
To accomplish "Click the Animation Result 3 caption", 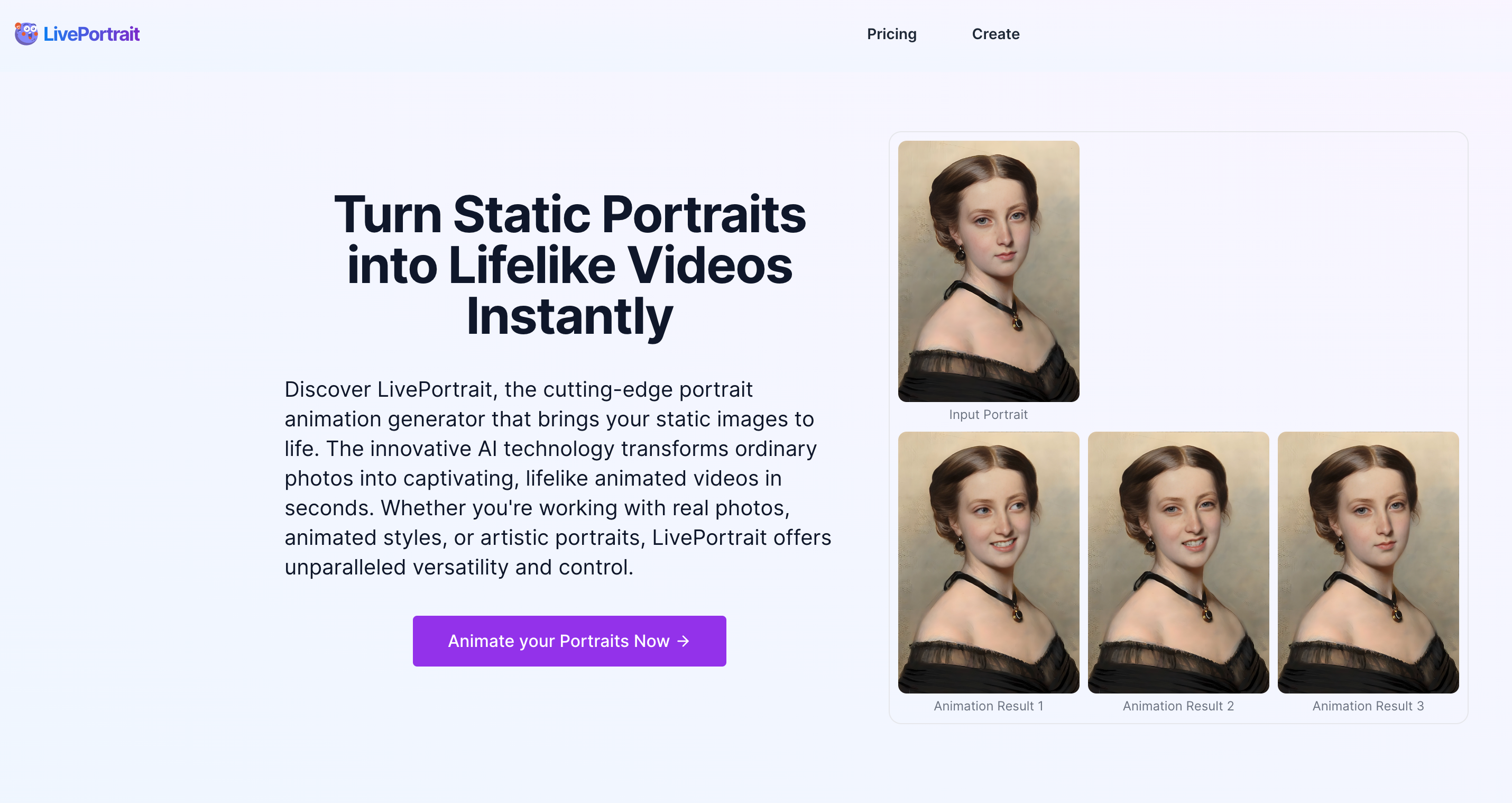I will click(x=1368, y=706).
